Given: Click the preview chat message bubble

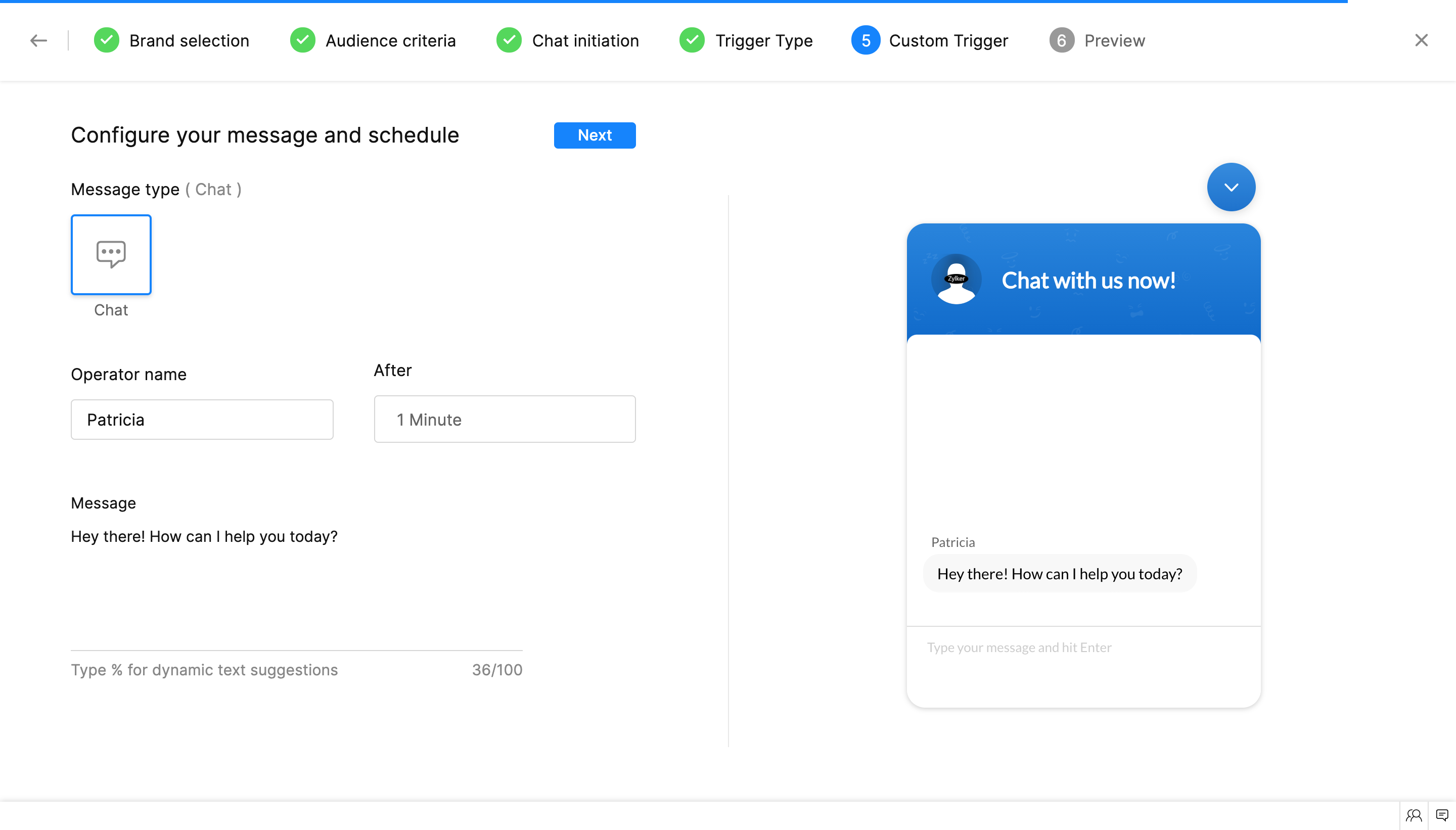Looking at the screenshot, I should (1059, 574).
